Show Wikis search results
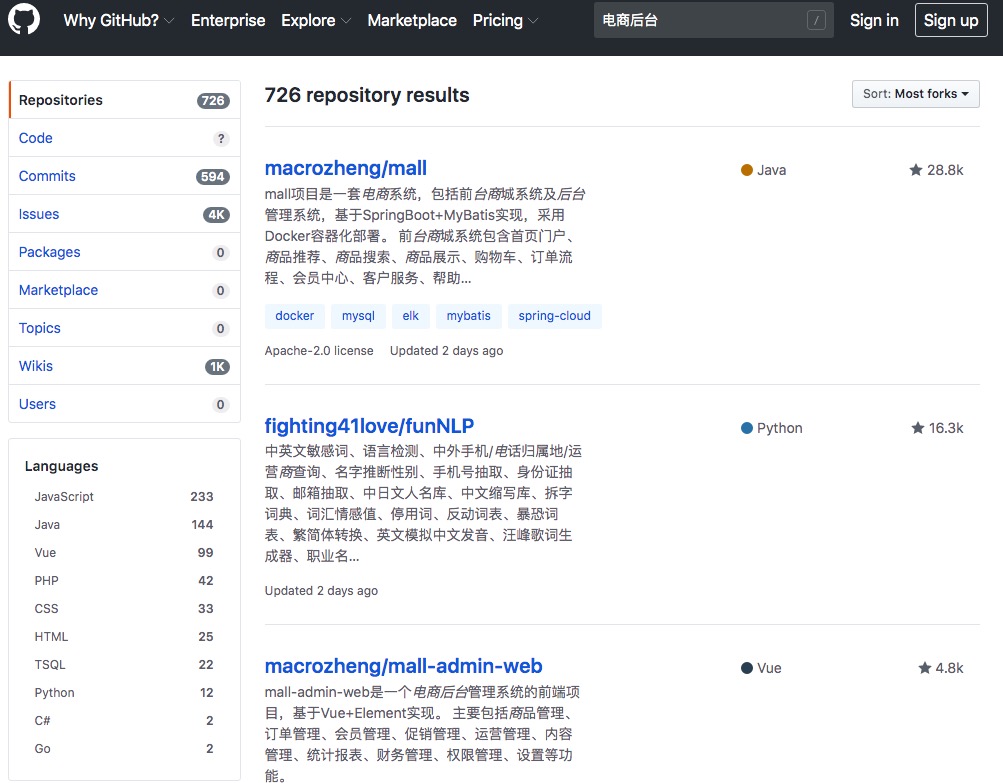This screenshot has width=1003, height=783. pos(125,366)
